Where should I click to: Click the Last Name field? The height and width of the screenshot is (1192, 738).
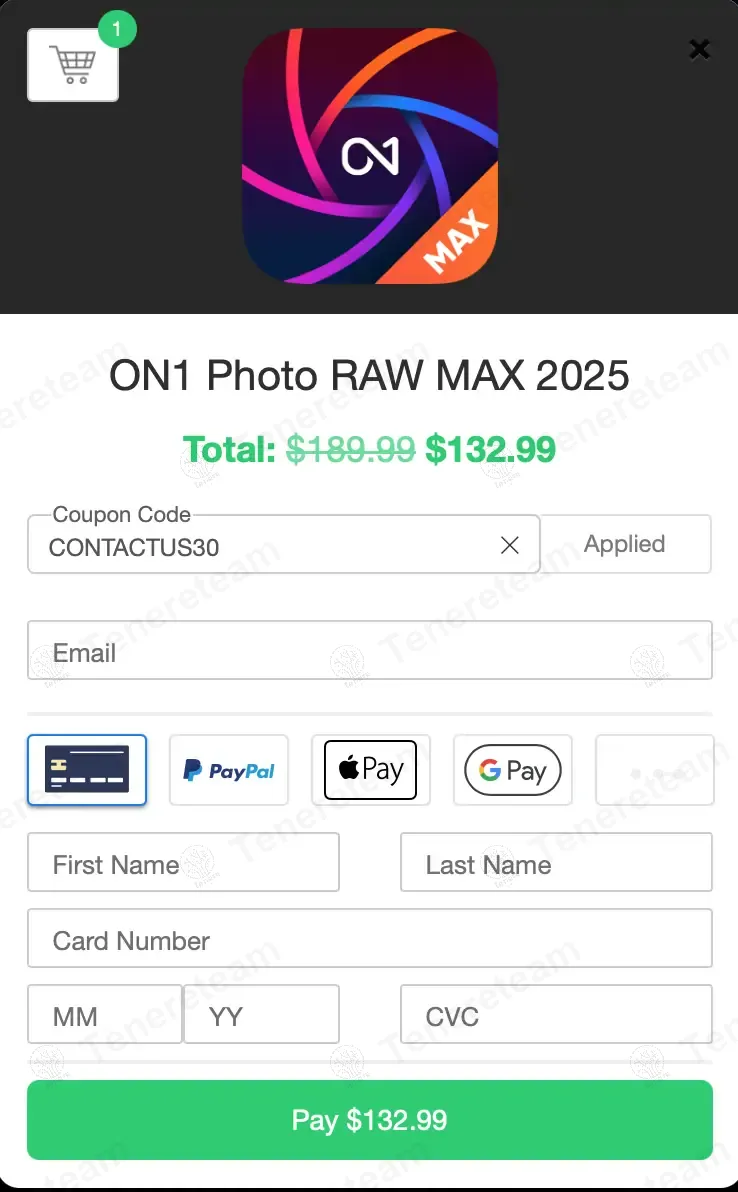[556, 863]
